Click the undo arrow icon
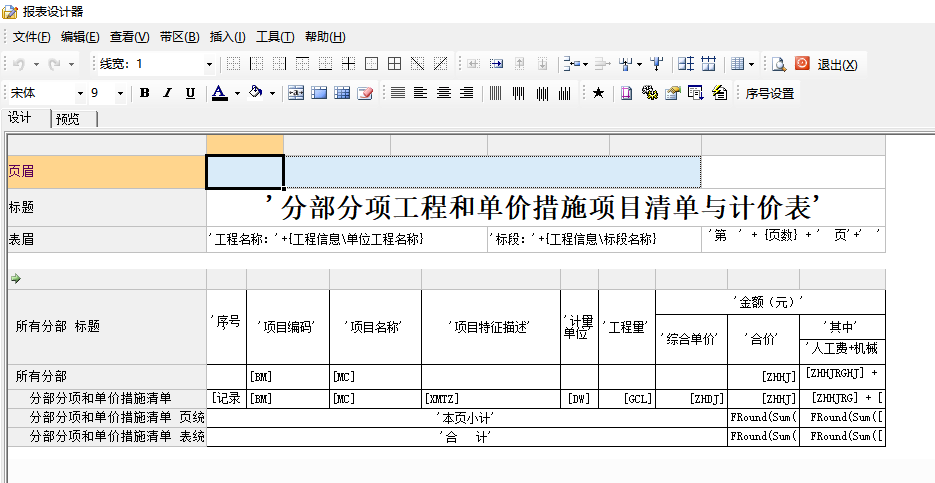The height and width of the screenshot is (483, 935). click(x=19, y=64)
